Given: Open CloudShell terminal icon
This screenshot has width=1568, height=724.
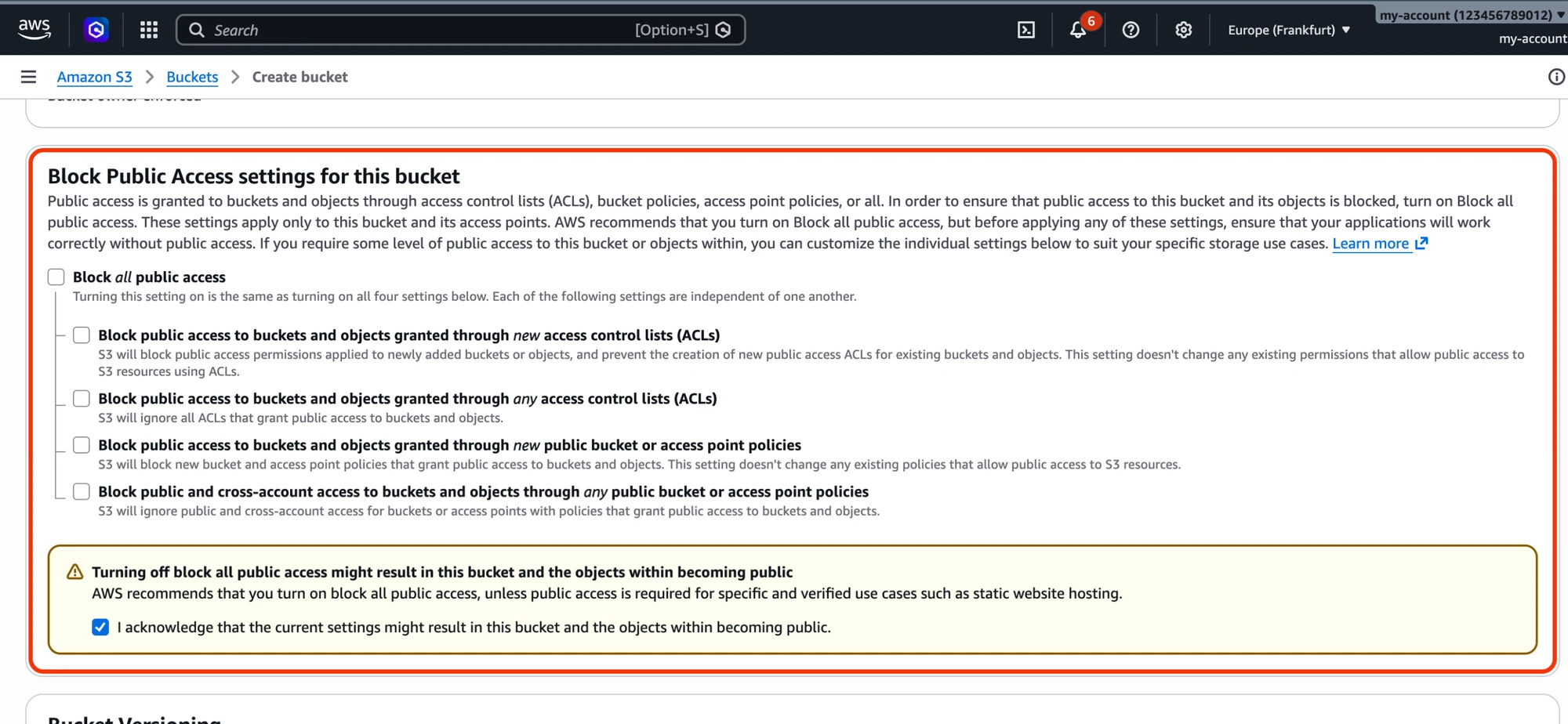Looking at the screenshot, I should tap(1026, 30).
